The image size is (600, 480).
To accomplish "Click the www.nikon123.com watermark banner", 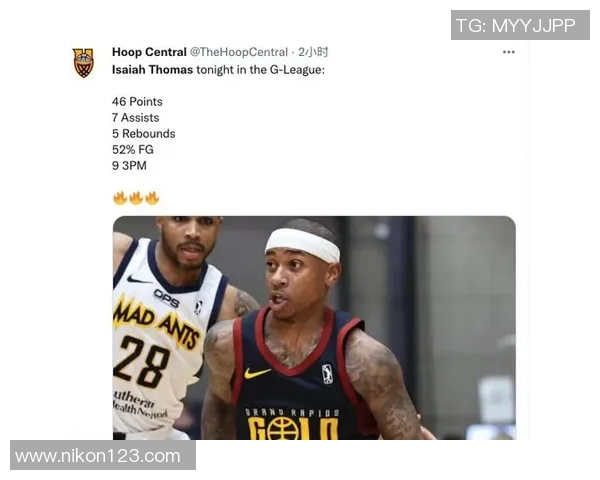I will tap(103, 455).
